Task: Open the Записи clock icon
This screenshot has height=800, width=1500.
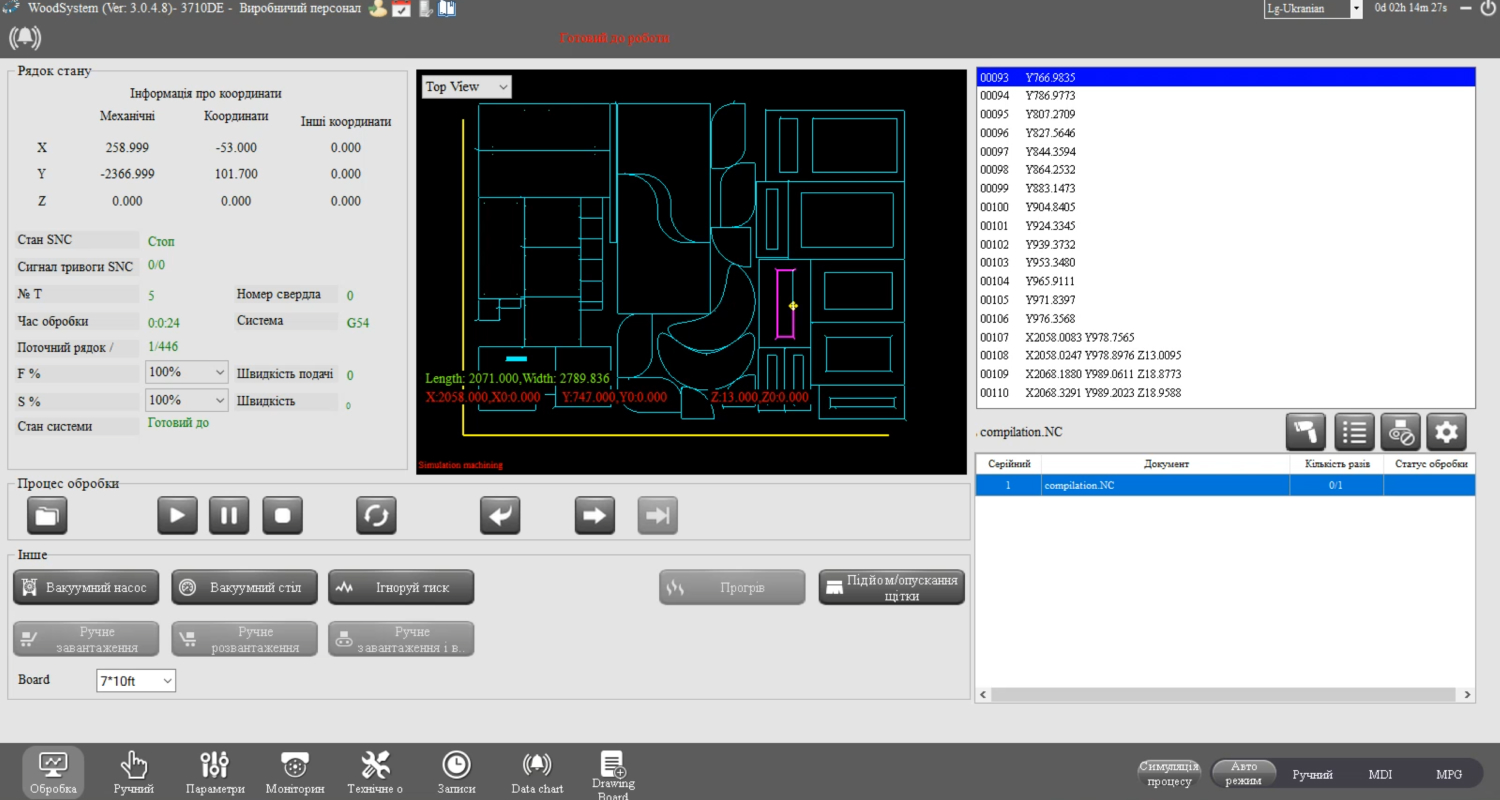Action: (456, 768)
